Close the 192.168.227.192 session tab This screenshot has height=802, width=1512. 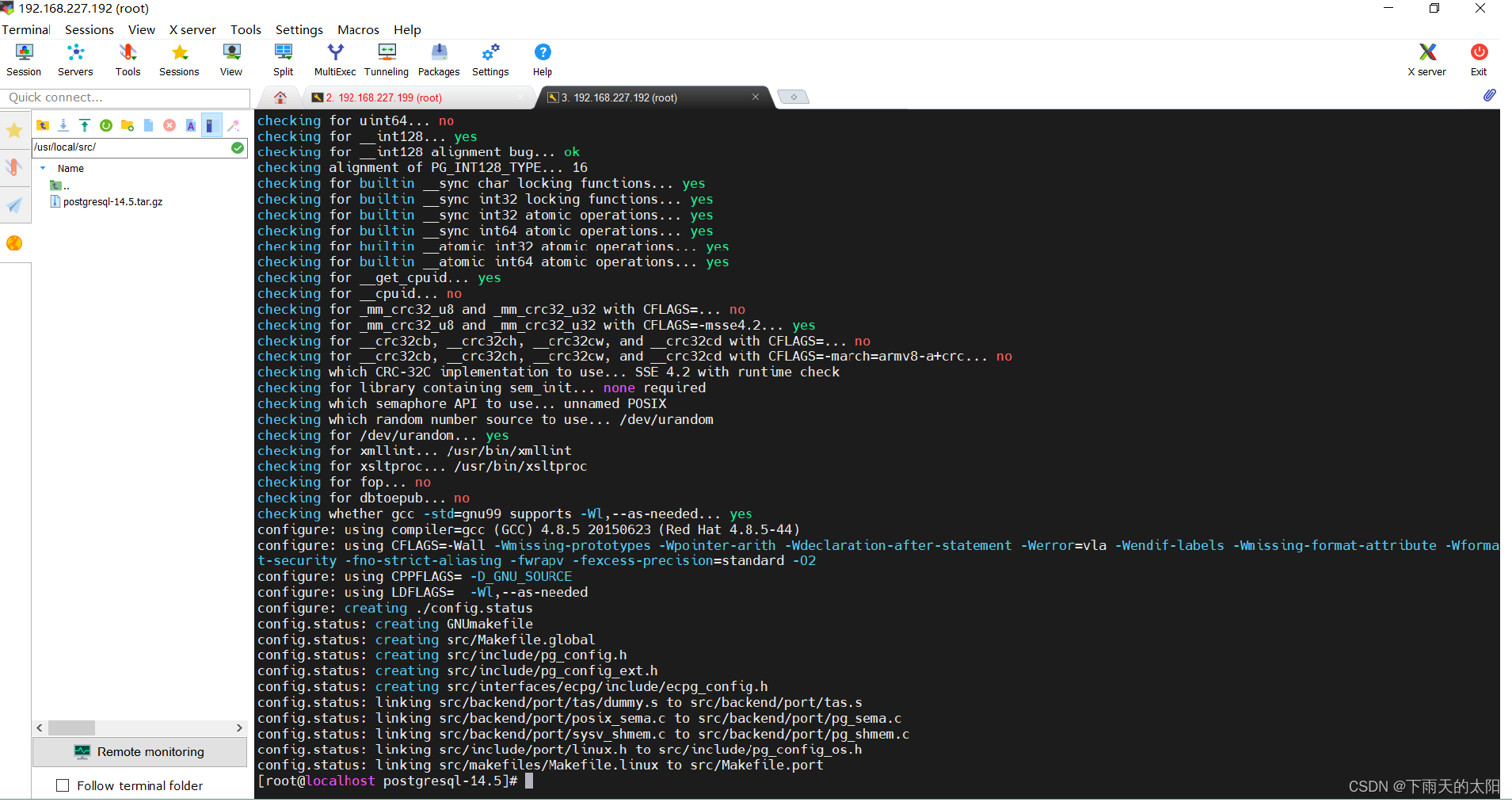click(x=756, y=97)
